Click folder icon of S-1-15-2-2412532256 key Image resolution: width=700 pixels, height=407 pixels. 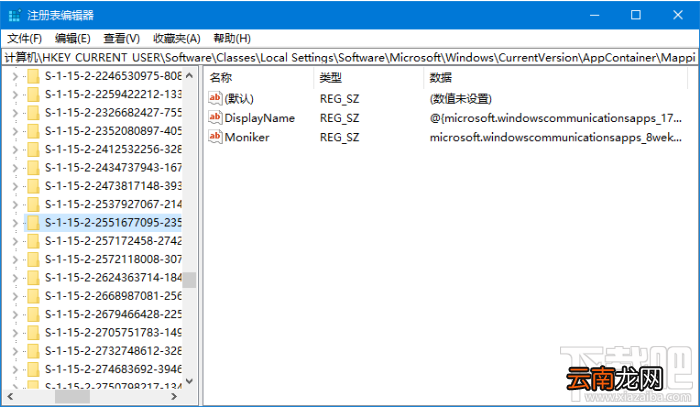click(33, 150)
